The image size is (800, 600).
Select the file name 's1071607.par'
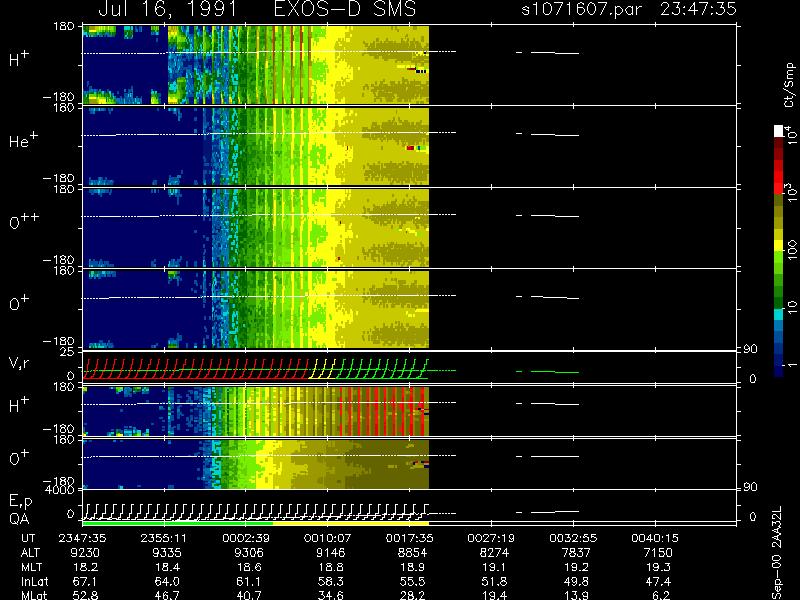[581, 9]
